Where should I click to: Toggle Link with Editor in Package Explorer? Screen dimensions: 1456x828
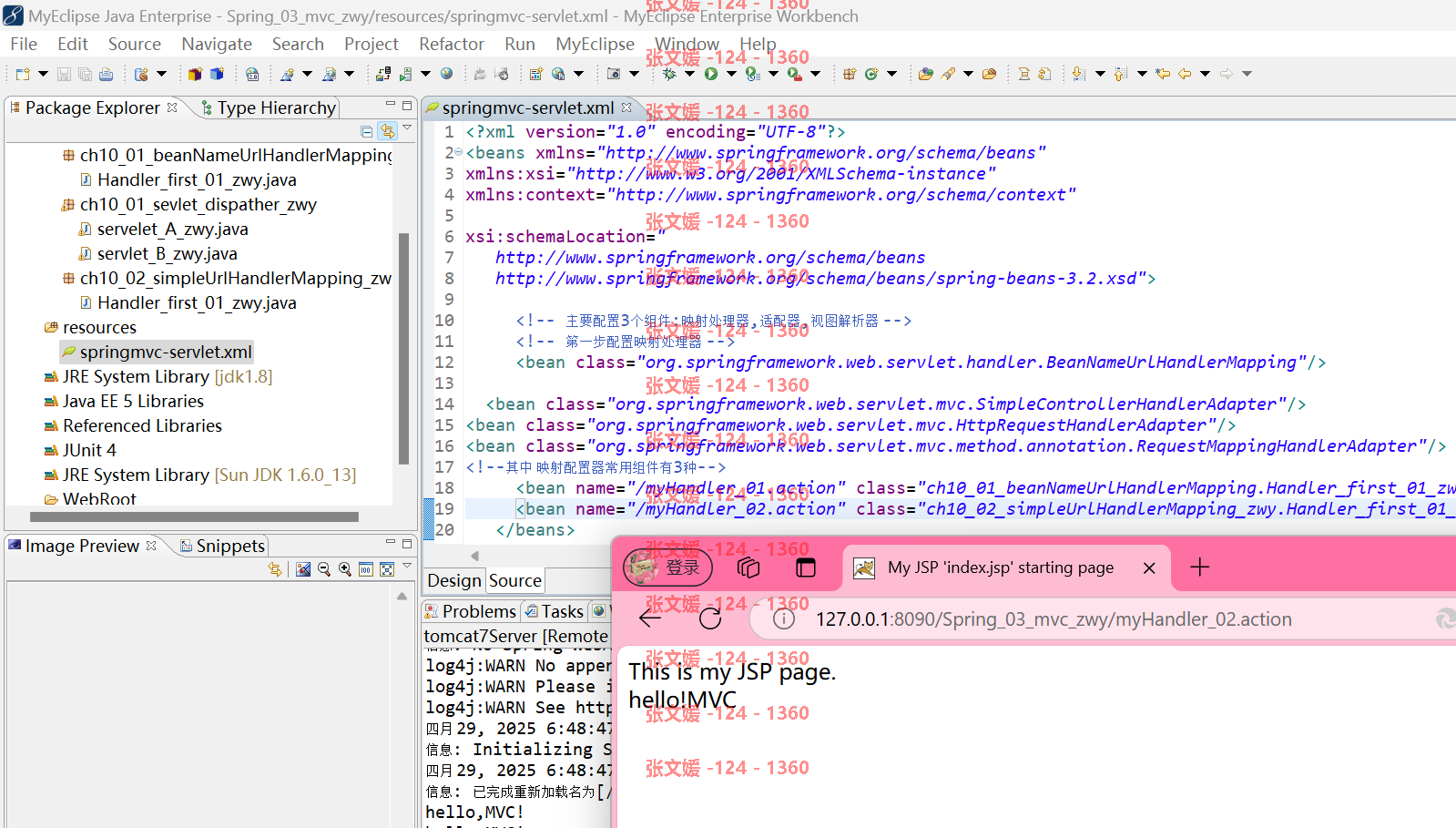388,131
